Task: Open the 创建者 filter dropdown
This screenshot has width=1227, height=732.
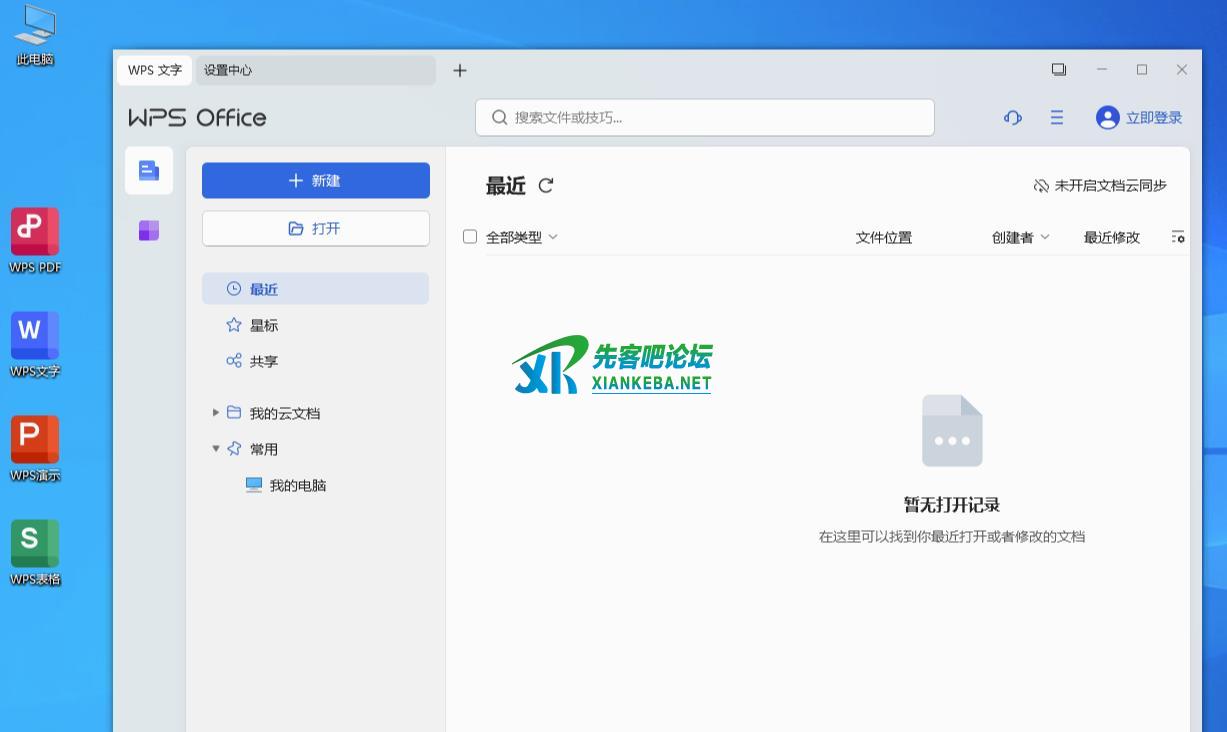Action: pyautogui.click(x=1020, y=237)
